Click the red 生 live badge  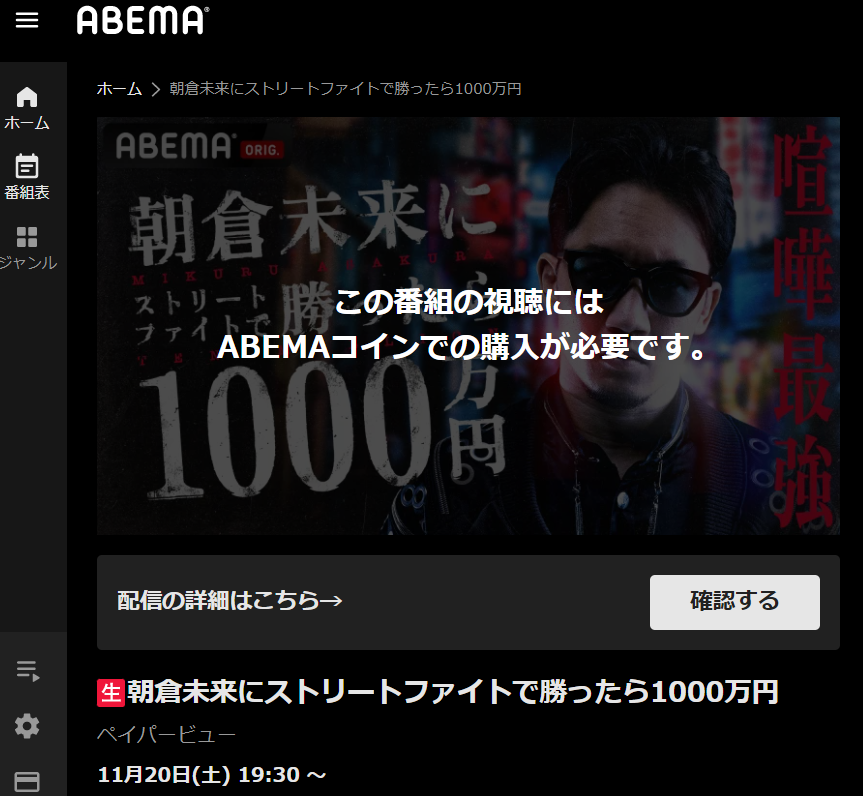tap(111, 693)
